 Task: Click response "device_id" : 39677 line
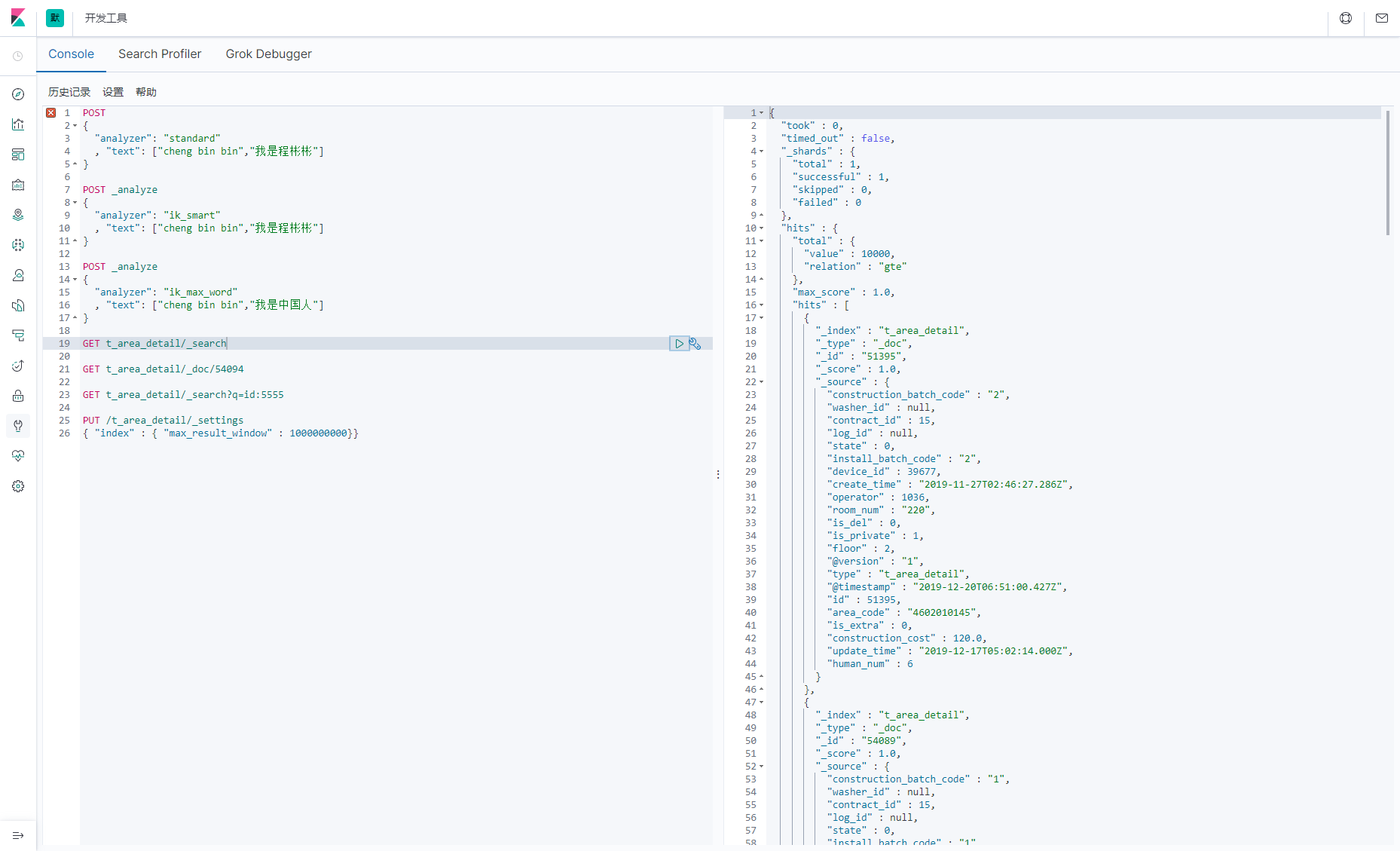coord(884,472)
